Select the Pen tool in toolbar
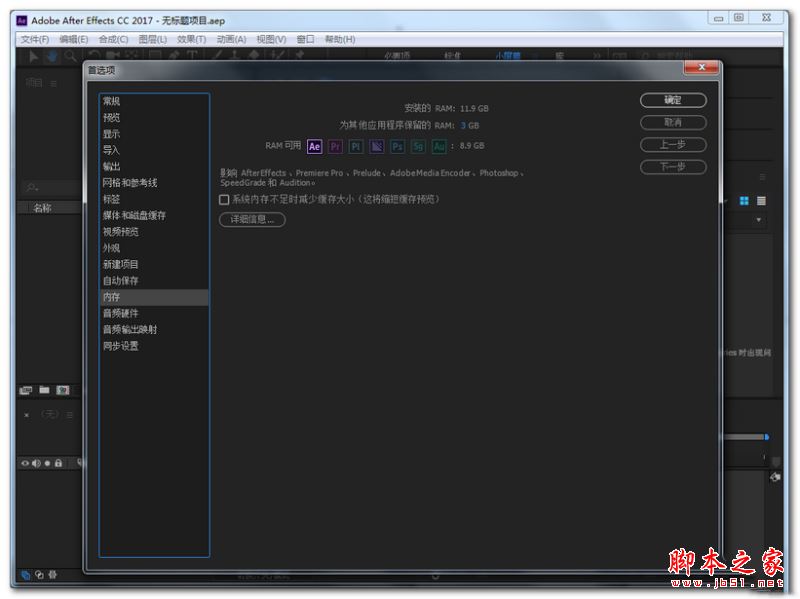800x599 pixels. tap(174, 56)
